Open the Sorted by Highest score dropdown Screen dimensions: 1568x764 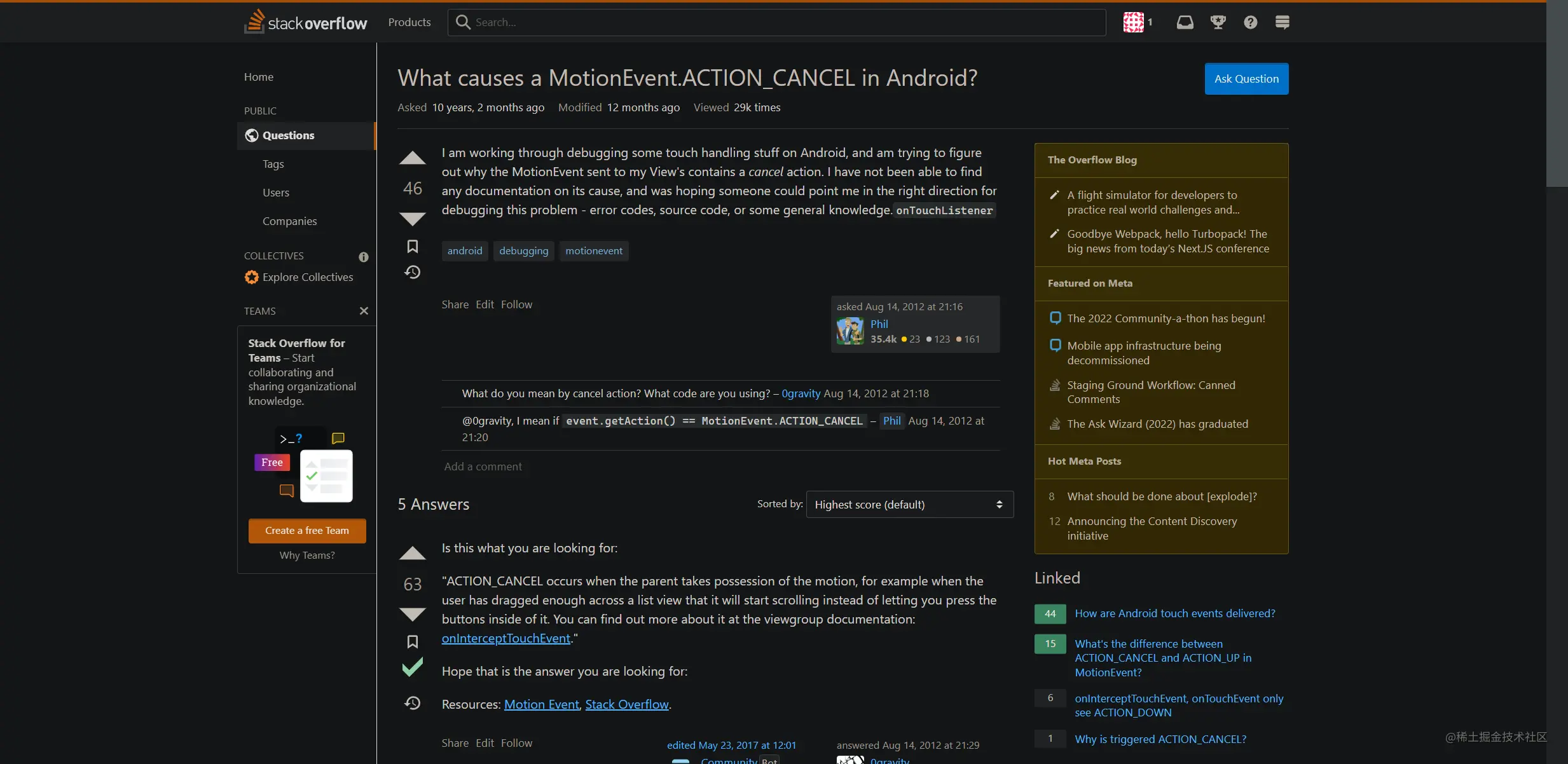pos(909,504)
